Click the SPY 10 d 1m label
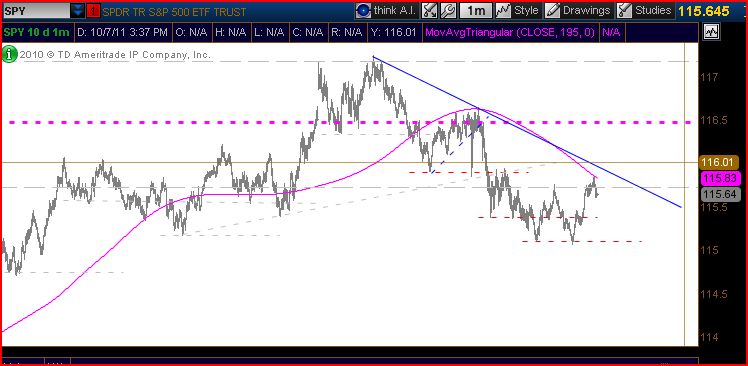Screen dimensions: 748x366 coord(37,32)
